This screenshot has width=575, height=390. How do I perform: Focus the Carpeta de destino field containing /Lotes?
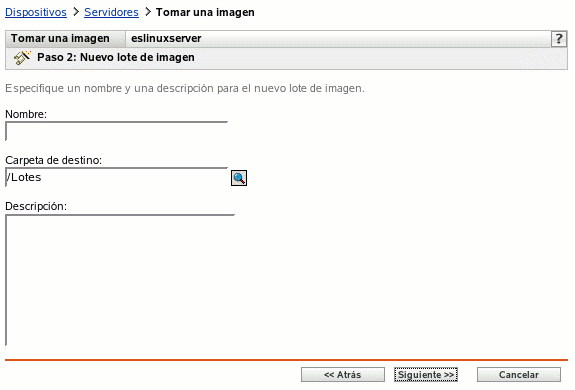point(117,177)
